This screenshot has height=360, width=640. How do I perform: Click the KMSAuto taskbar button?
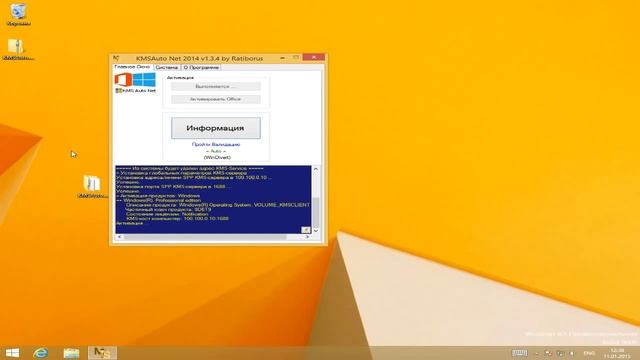pos(102,353)
